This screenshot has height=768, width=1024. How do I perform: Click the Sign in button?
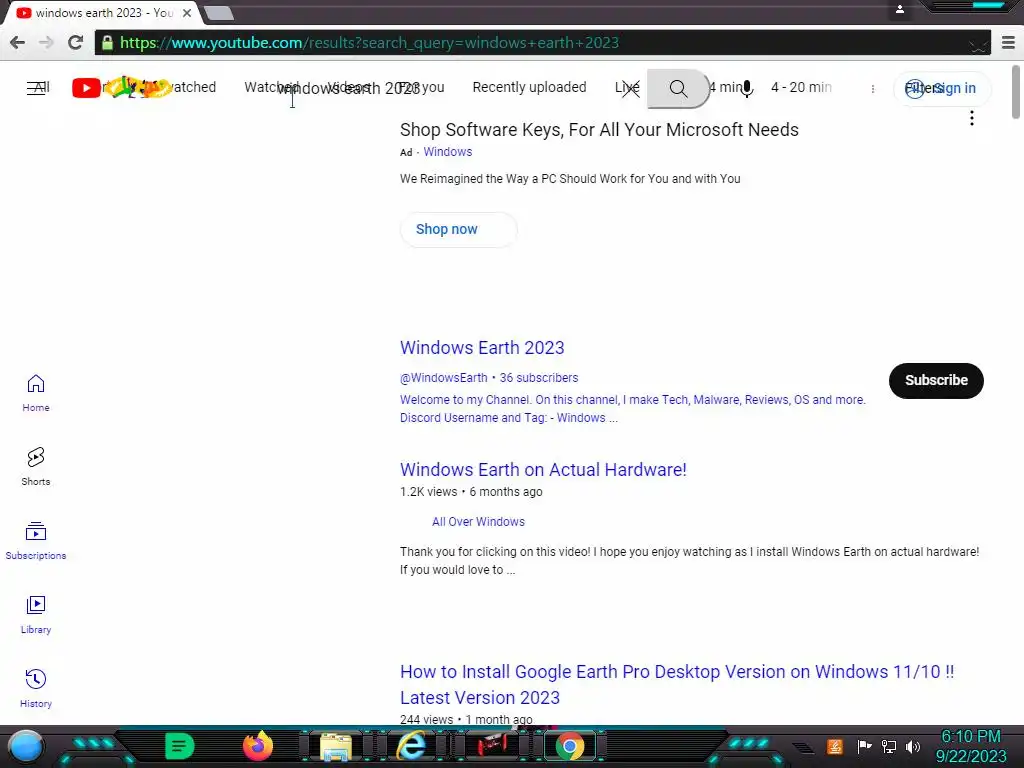pos(942,88)
